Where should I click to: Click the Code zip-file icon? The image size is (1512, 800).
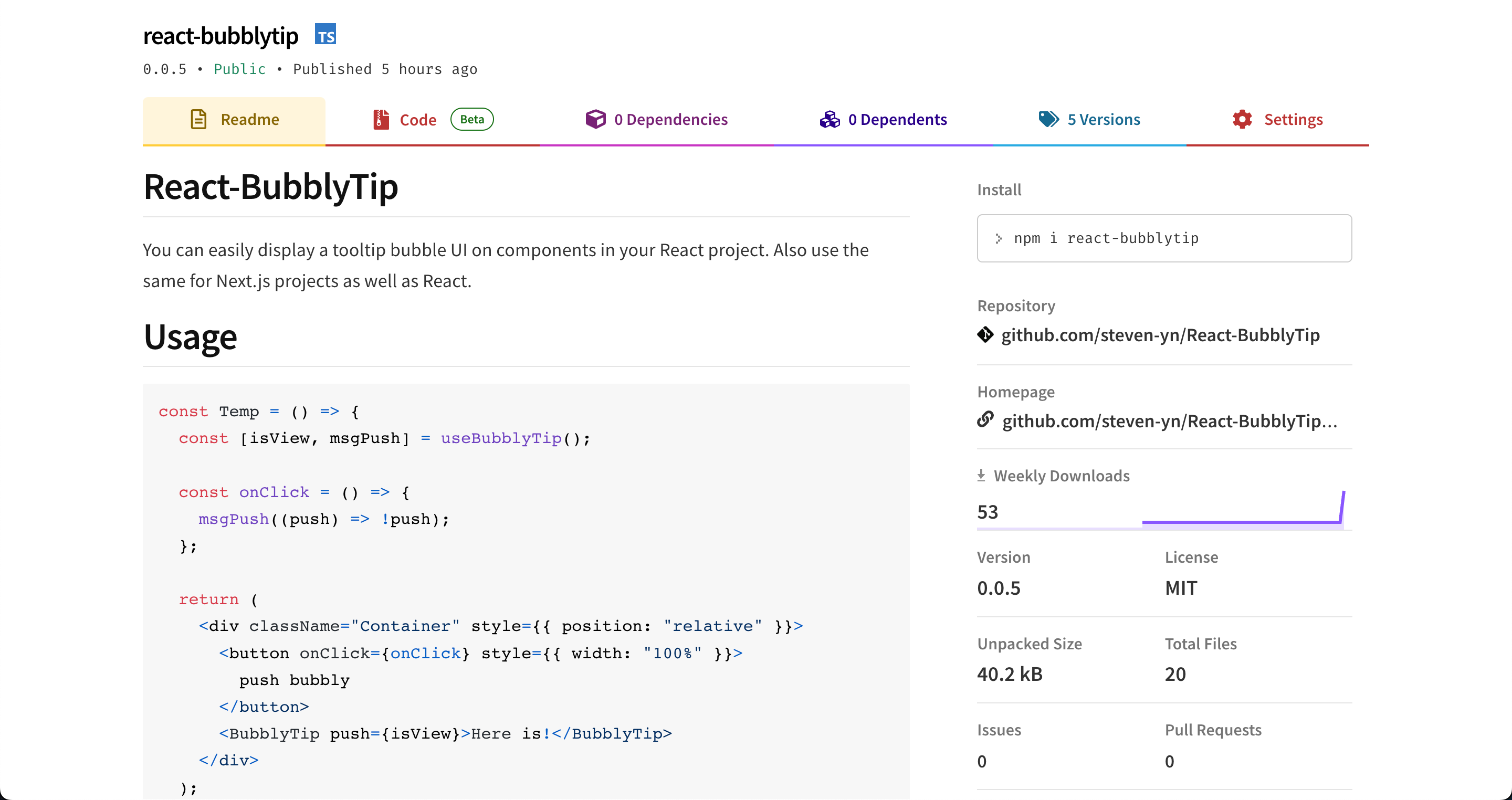pyautogui.click(x=381, y=119)
